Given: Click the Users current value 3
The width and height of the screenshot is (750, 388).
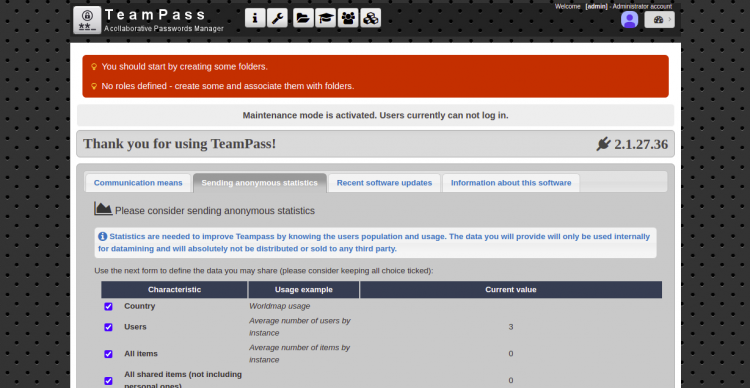Looking at the screenshot, I should click(511, 327).
